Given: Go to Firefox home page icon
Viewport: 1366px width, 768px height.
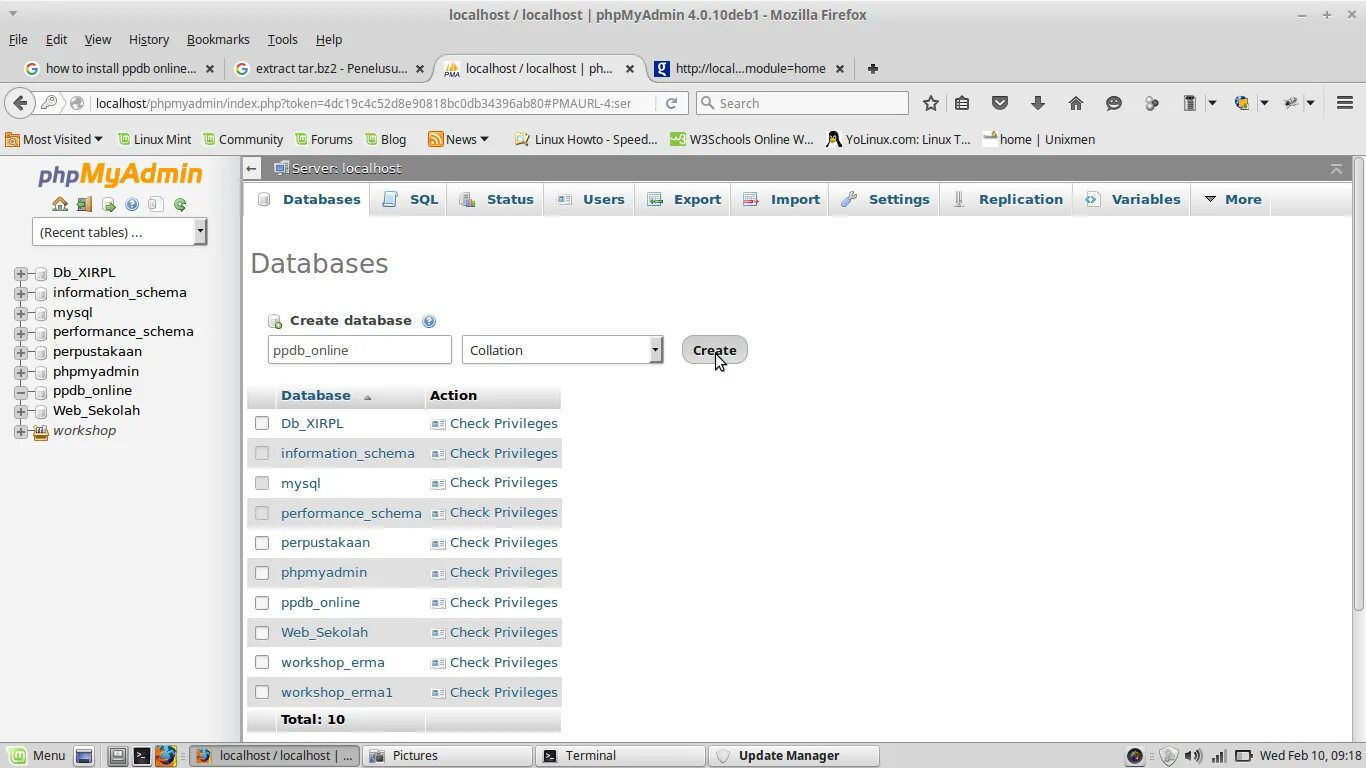Looking at the screenshot, I should [1076, 103].
